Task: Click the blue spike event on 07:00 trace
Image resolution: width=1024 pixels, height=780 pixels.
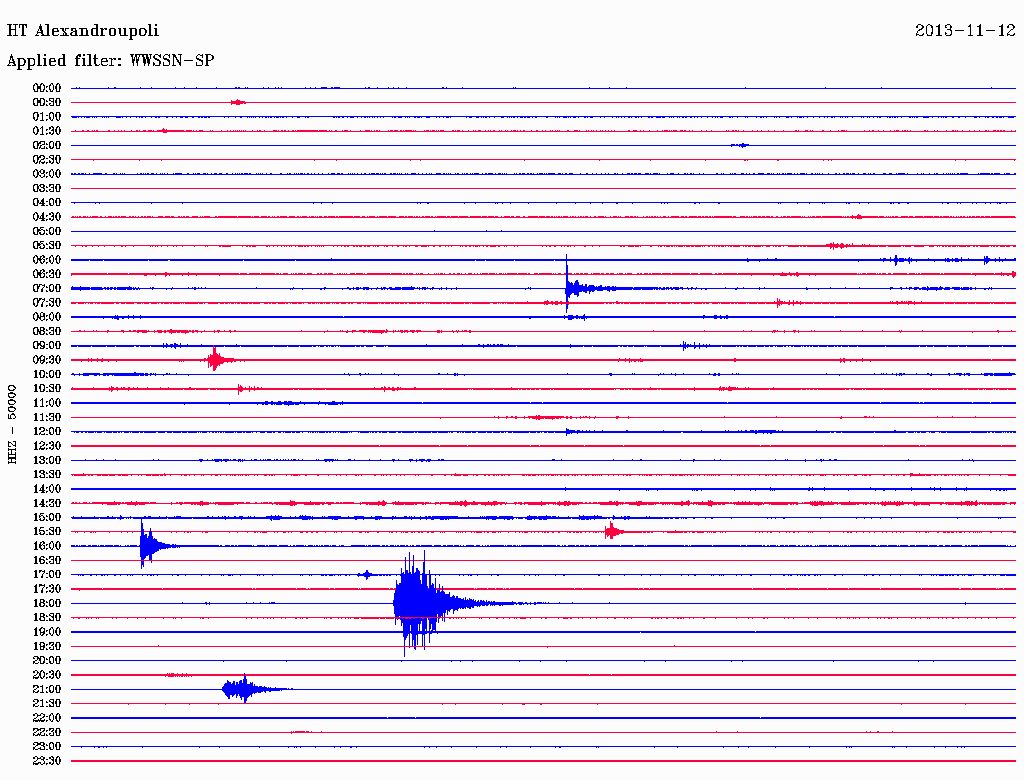Action: pos(575,287)
